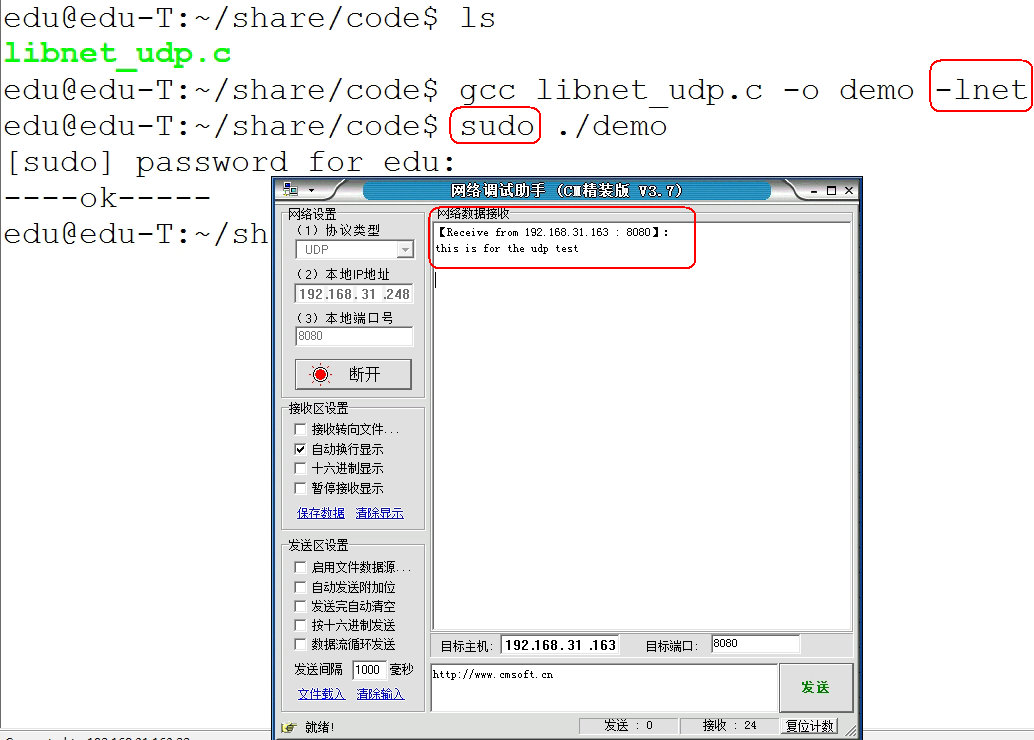Enable 启用文件数据源 checkbox
The width and height of the screenshot is (1034, 740).
point(300,567)
